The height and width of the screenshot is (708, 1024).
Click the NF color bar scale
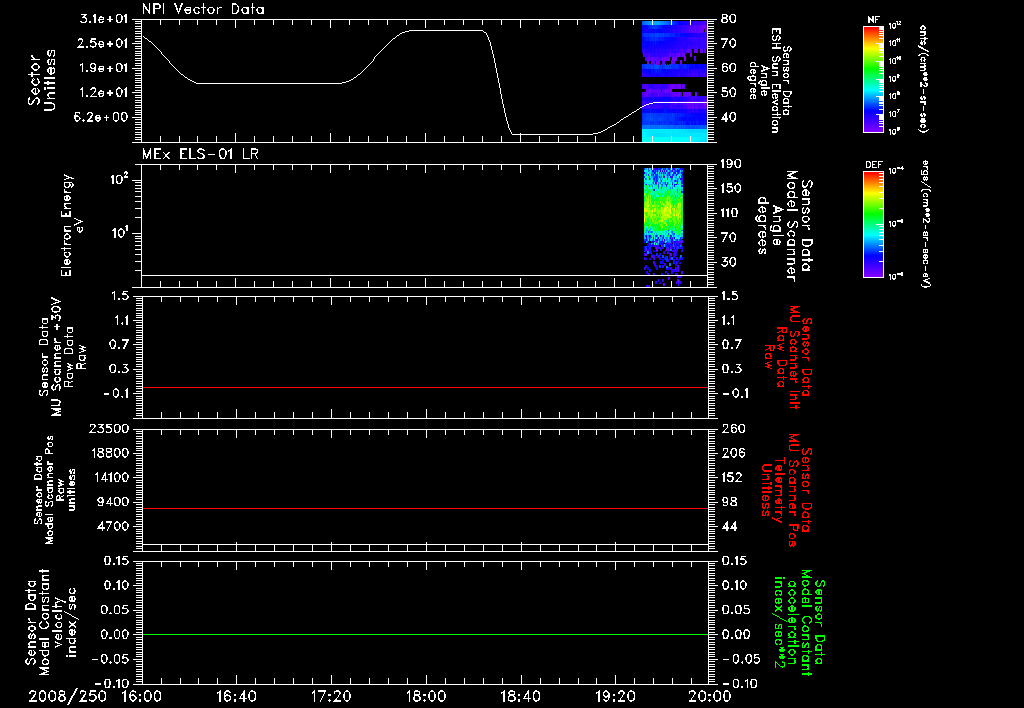pos(874,79)
